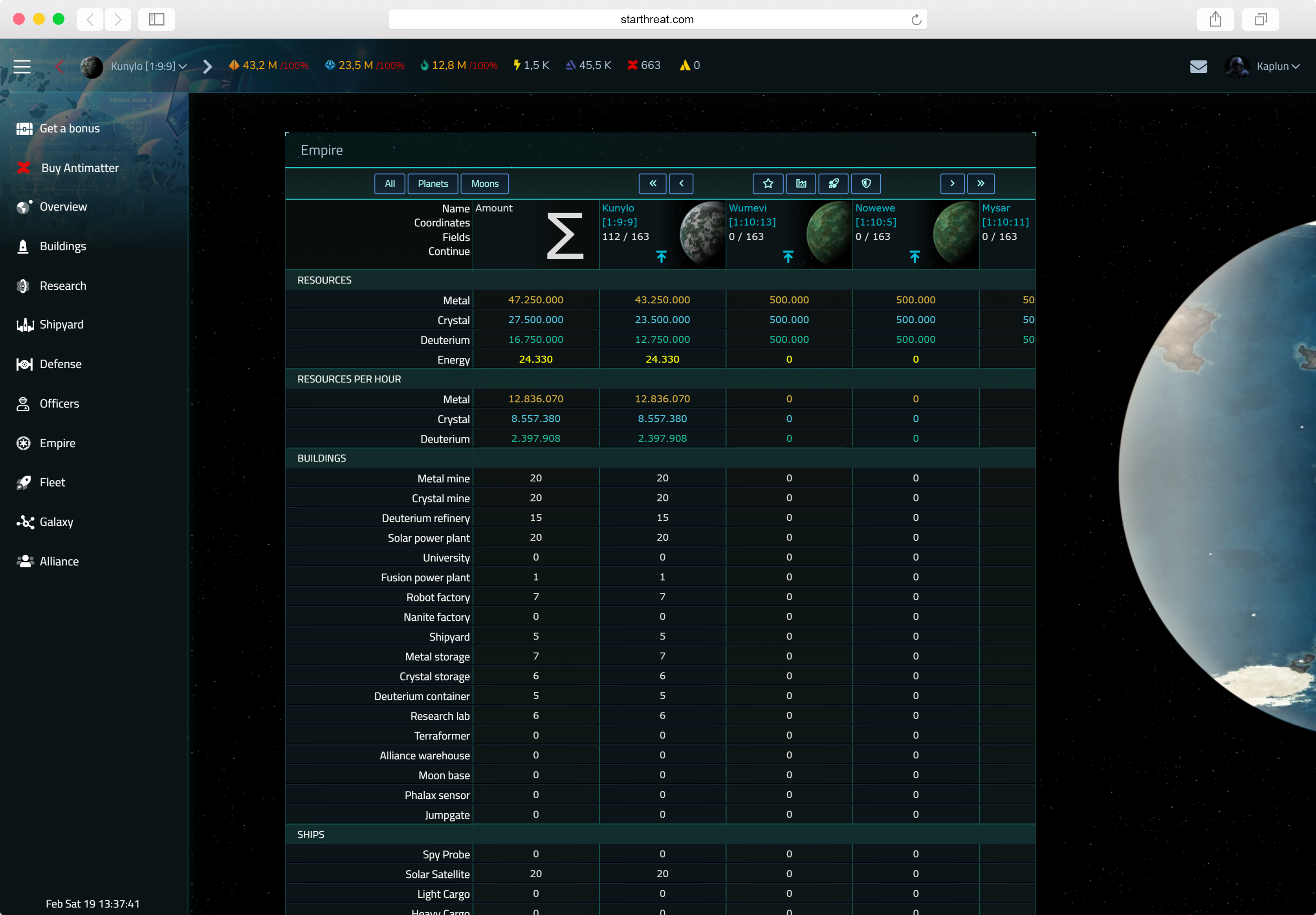
Task: Click the starthreat.com address bar
Action: [657, 20]
